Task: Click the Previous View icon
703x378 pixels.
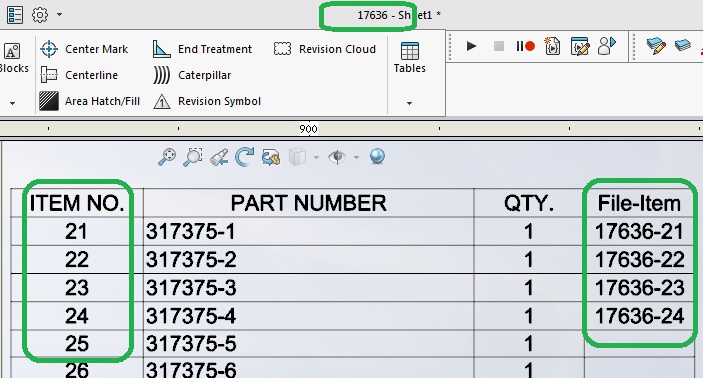Action: coord(219,157)
